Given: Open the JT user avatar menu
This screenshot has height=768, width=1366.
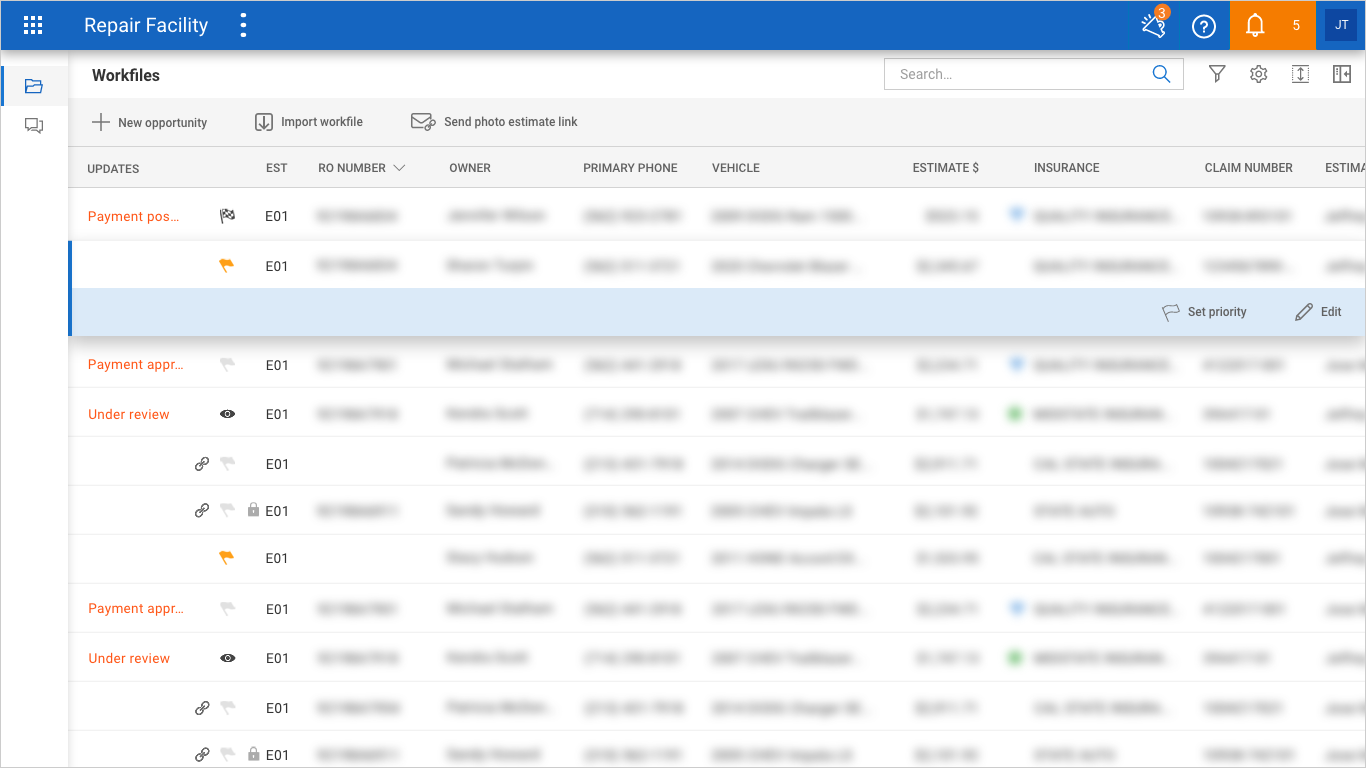Looking at the screenshot, I should point(1341,25).
